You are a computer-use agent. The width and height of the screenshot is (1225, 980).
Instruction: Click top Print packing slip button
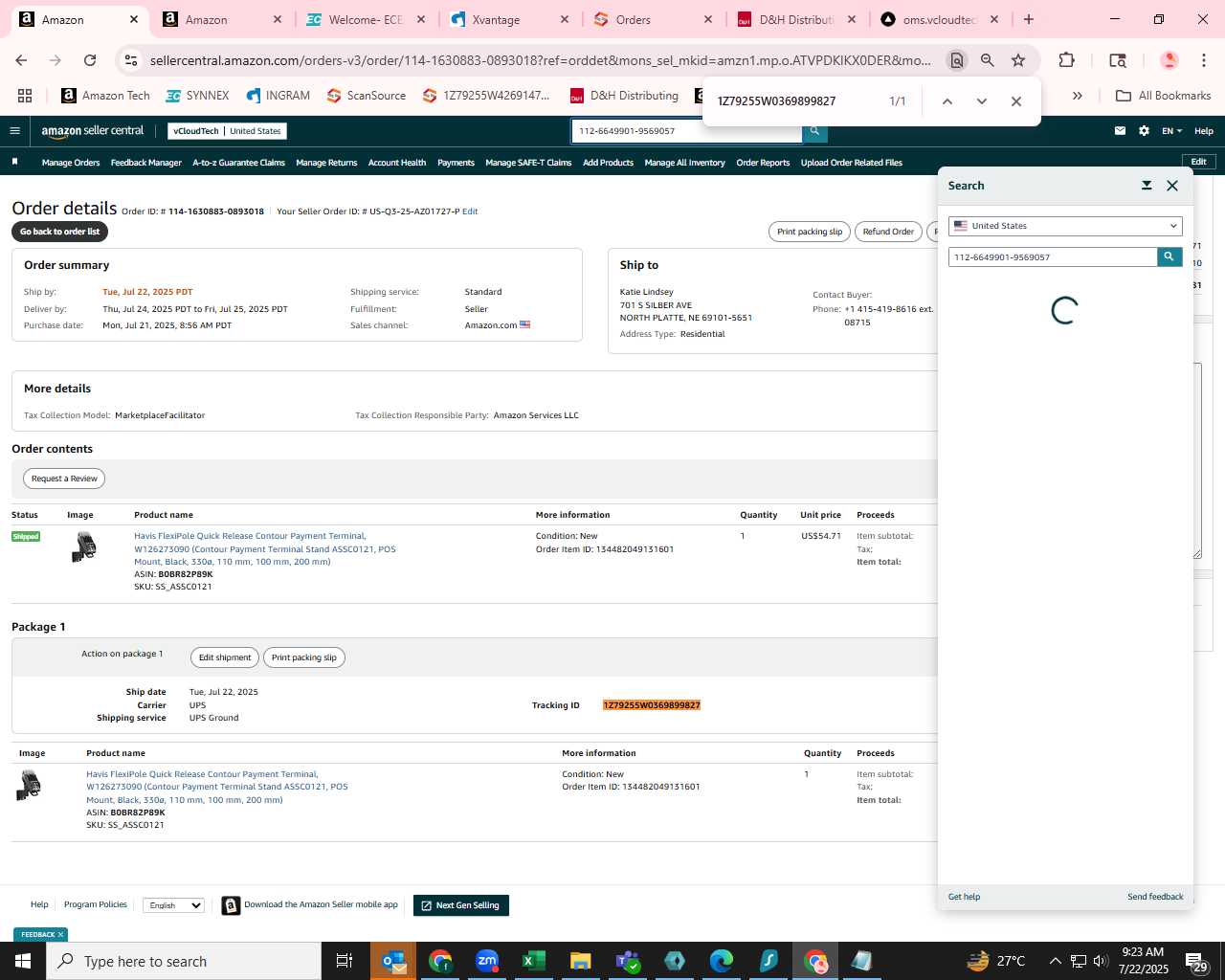coord(810,232)
